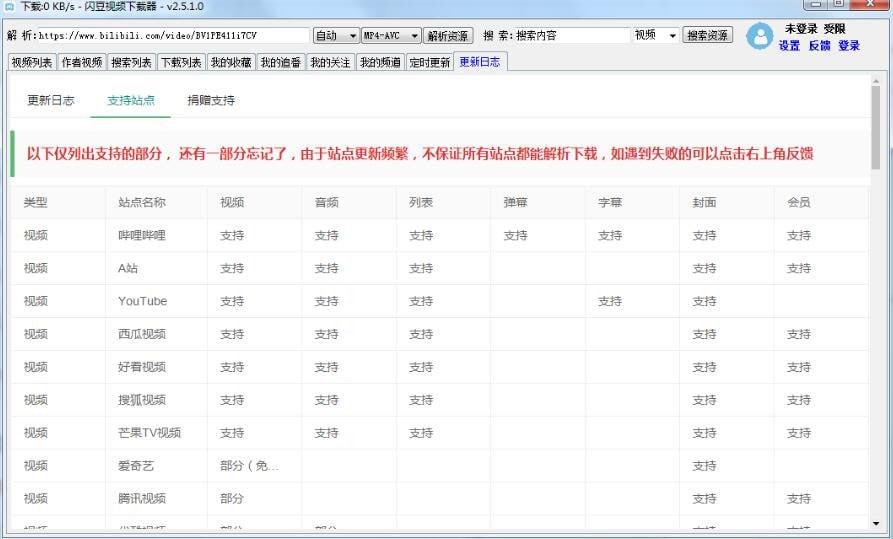Open the 自动 quality dropdown
This screenshot has width=893, height=539.
point(336,35)
